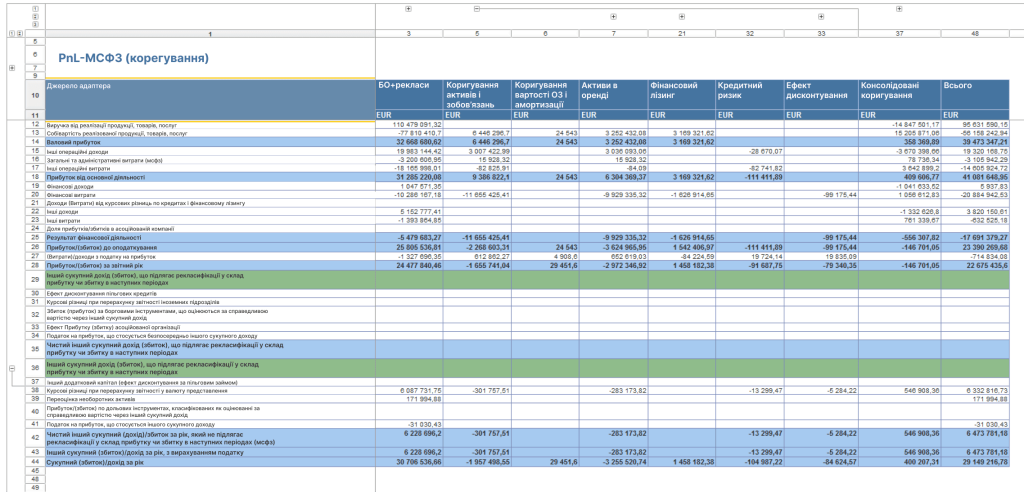Select the Фінансовий лізинг heading
The width and height of the screenshot is (1024, 492).
coord(682,95)
